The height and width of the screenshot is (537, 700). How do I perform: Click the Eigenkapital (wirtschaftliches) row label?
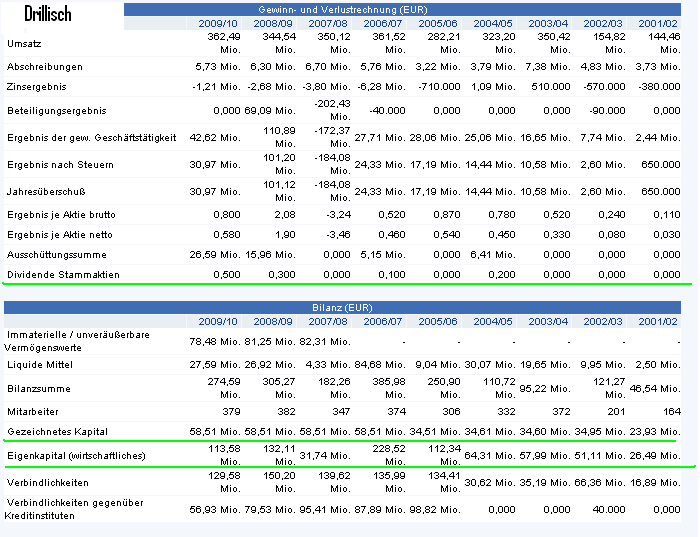pyautogui.click(x=76, y=456)
